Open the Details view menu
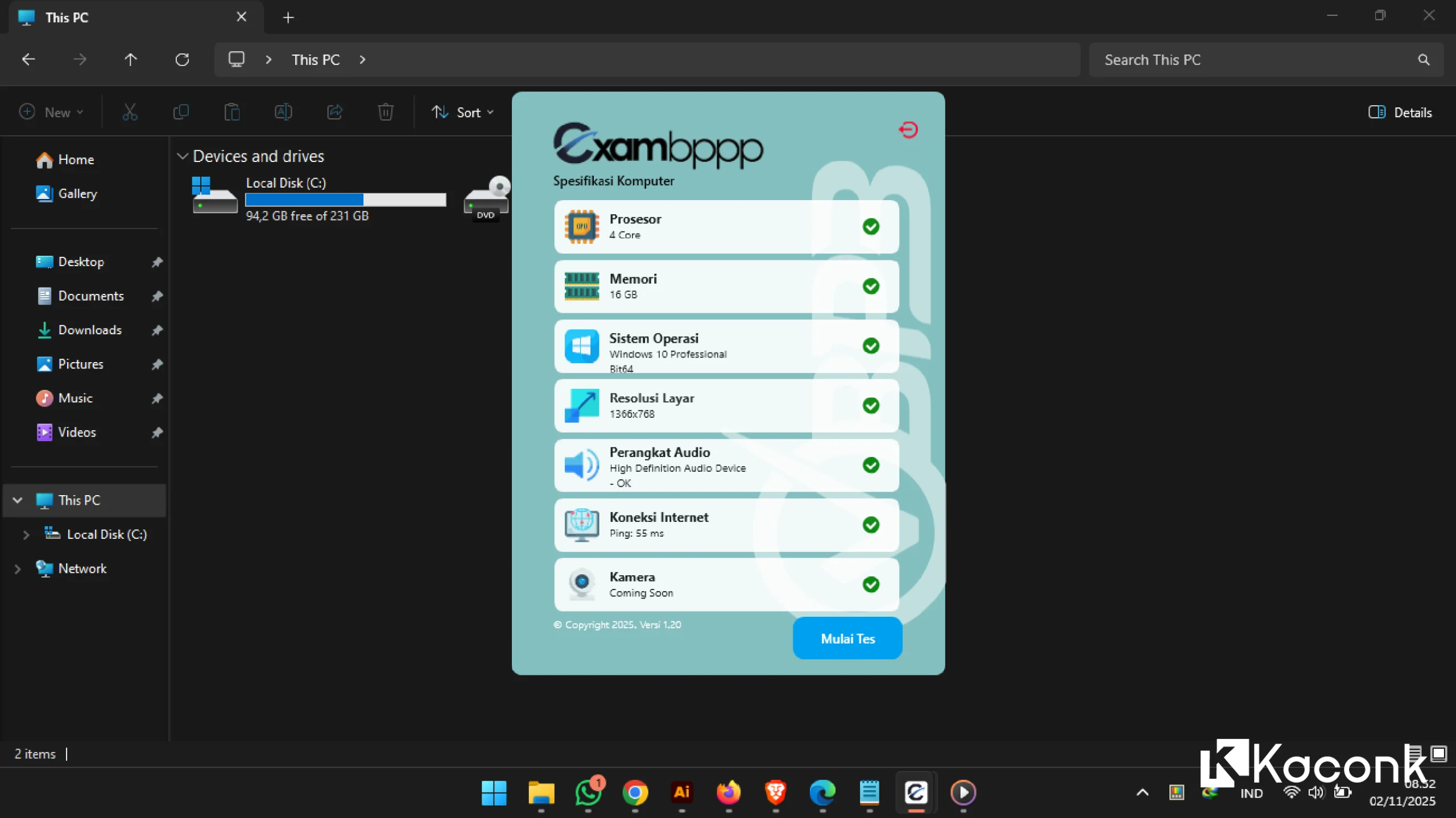 [x=1400, y=112]
